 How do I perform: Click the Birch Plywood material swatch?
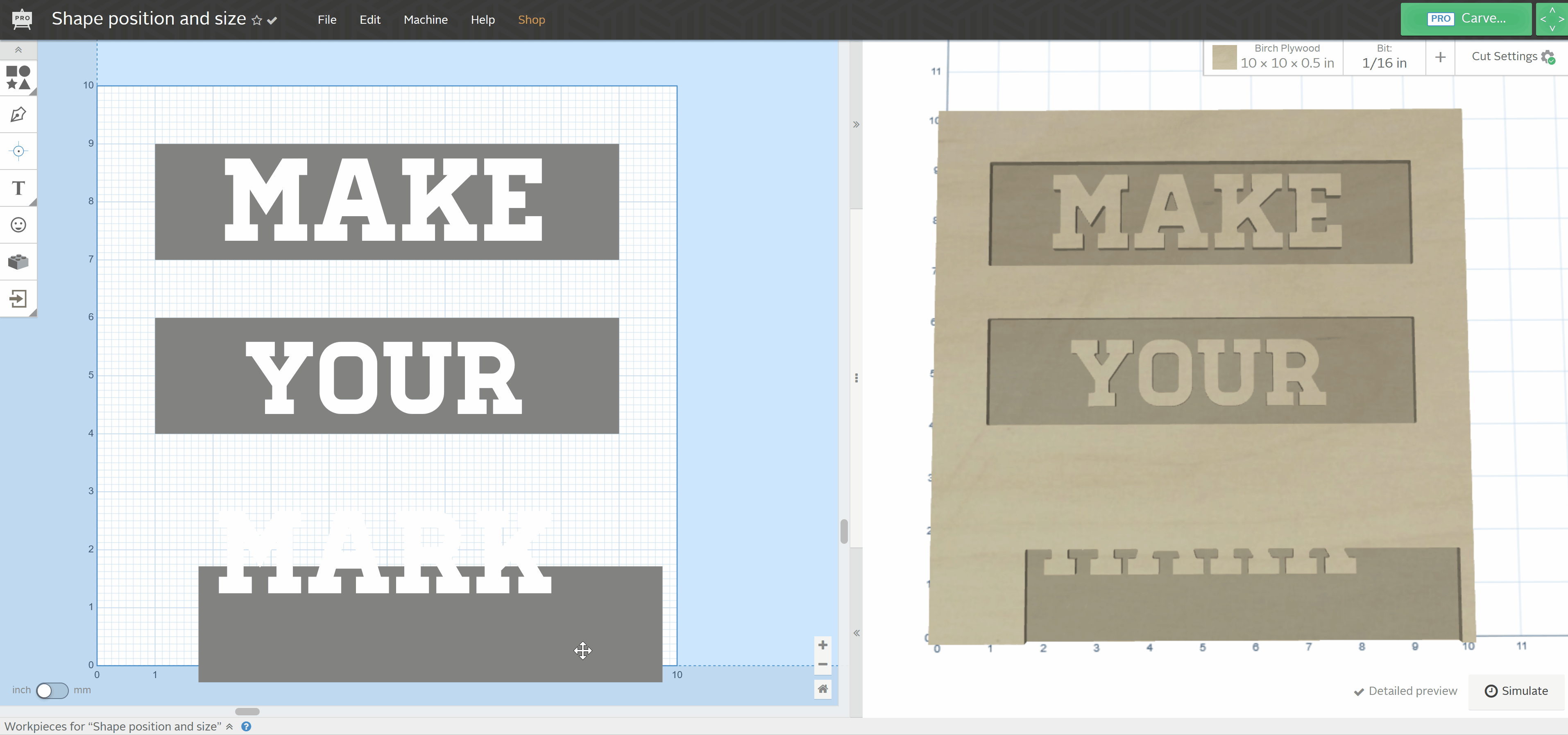tap(1224, 57)
